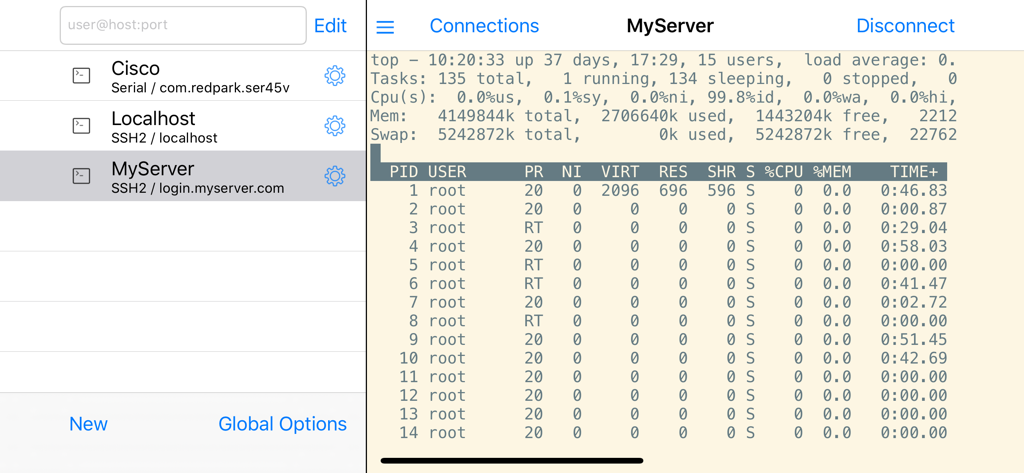
Task: Create a New connection
Action: click(x=88, y=424)
